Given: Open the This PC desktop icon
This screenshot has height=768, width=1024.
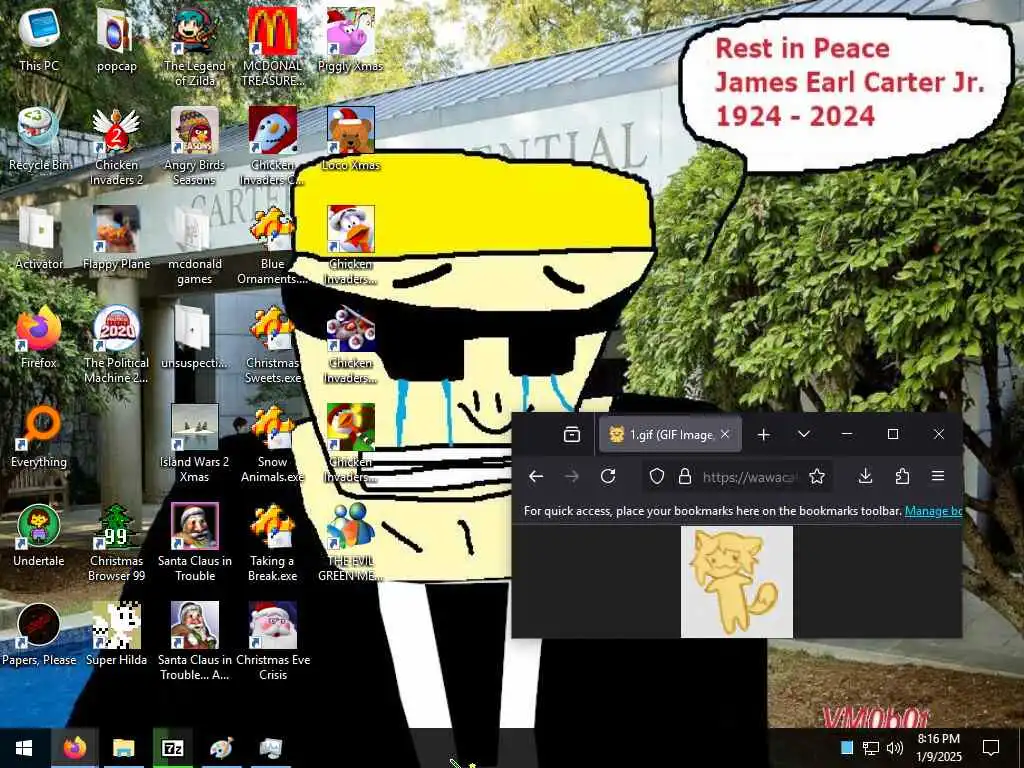Looking at the screenshot, I should pos(39,38).
